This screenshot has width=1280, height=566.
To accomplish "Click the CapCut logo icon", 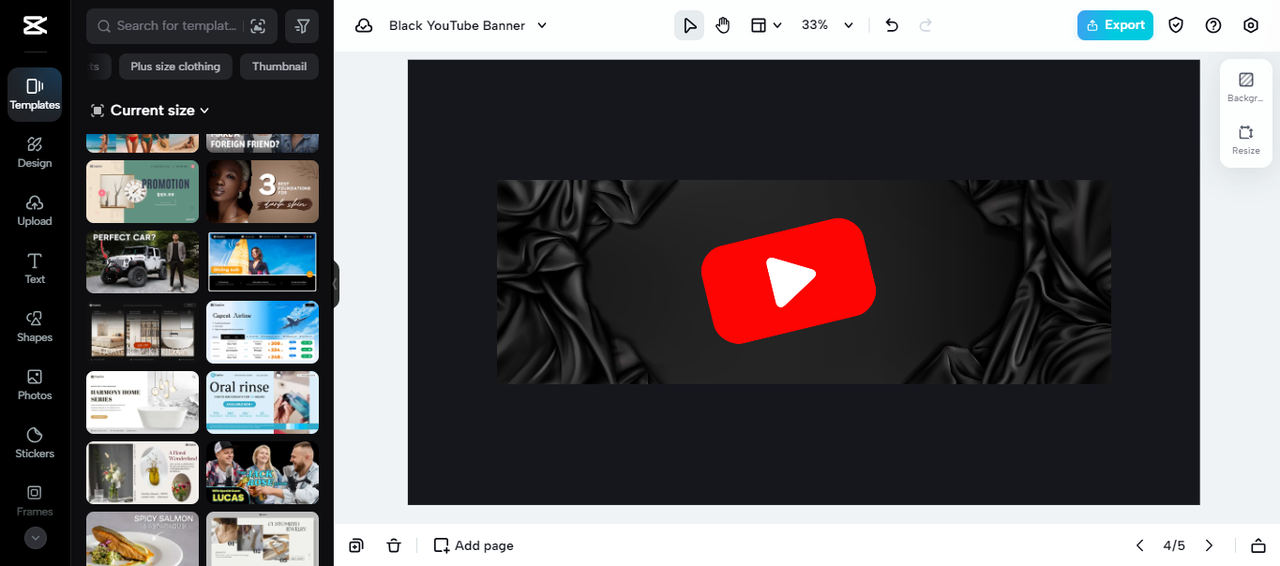I will (x=34, y=25).
